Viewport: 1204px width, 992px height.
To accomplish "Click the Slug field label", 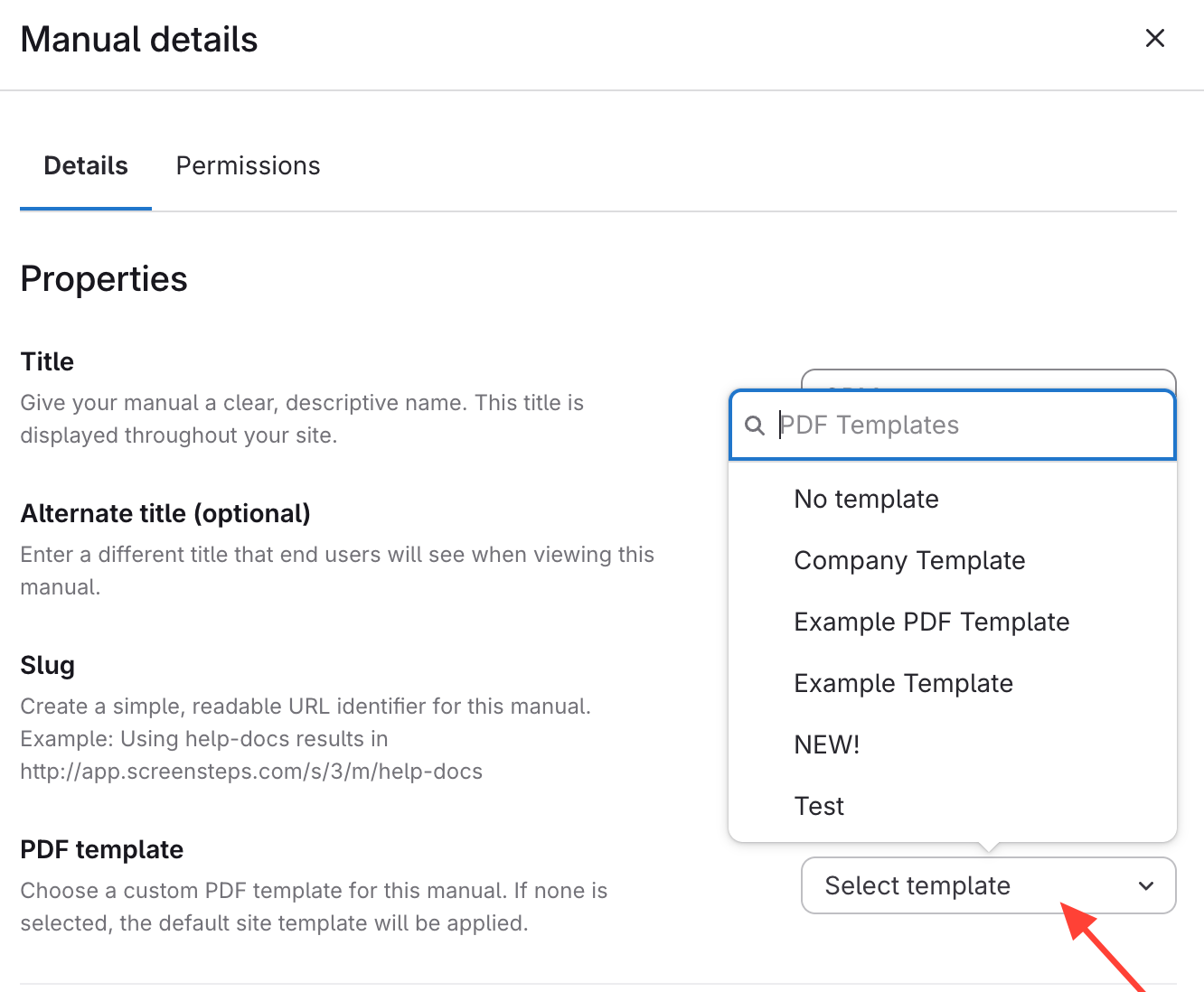I will coord(48,666).
